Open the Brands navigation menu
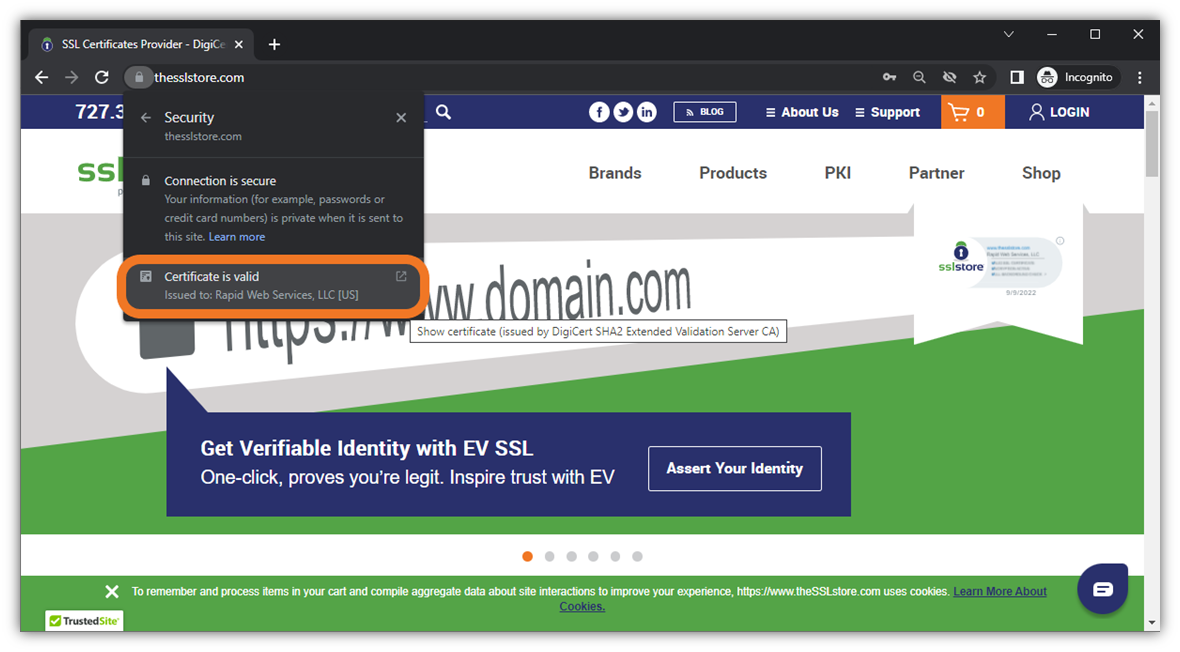The height and width of the screenshot is (652, 1180). [x=615, y=173]
